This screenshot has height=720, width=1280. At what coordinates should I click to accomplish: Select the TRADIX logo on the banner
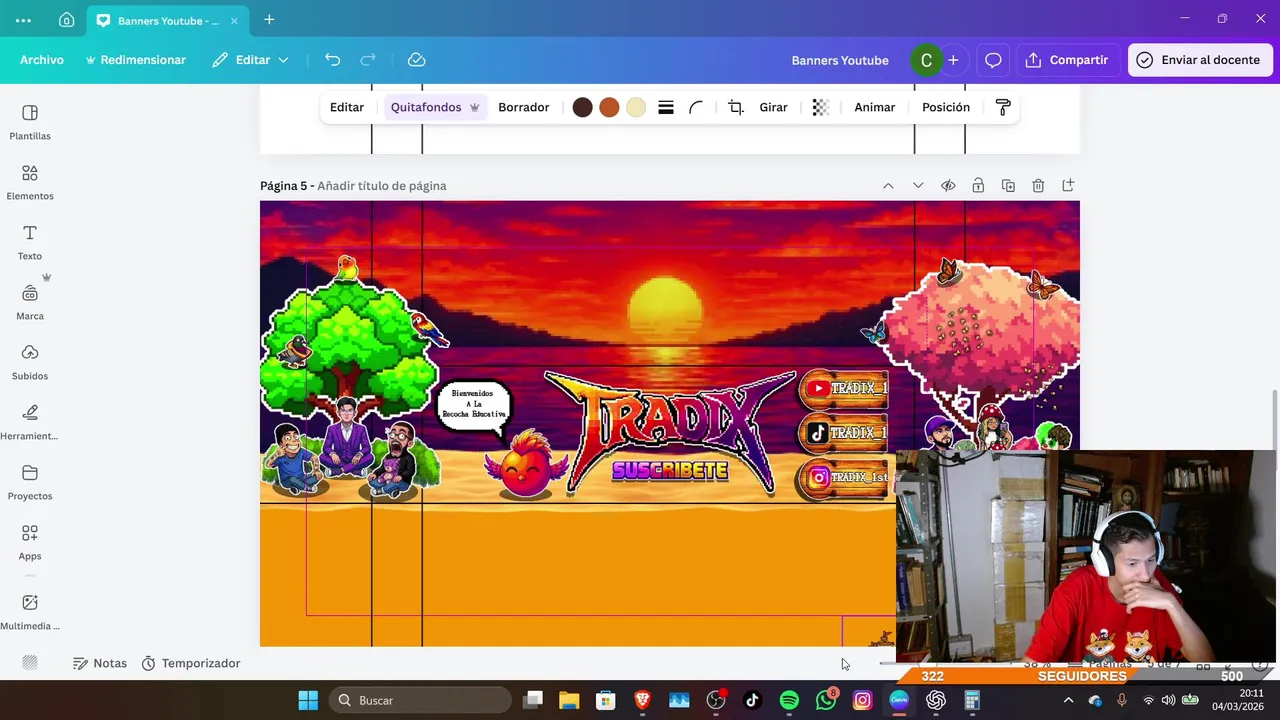point(670,430)
